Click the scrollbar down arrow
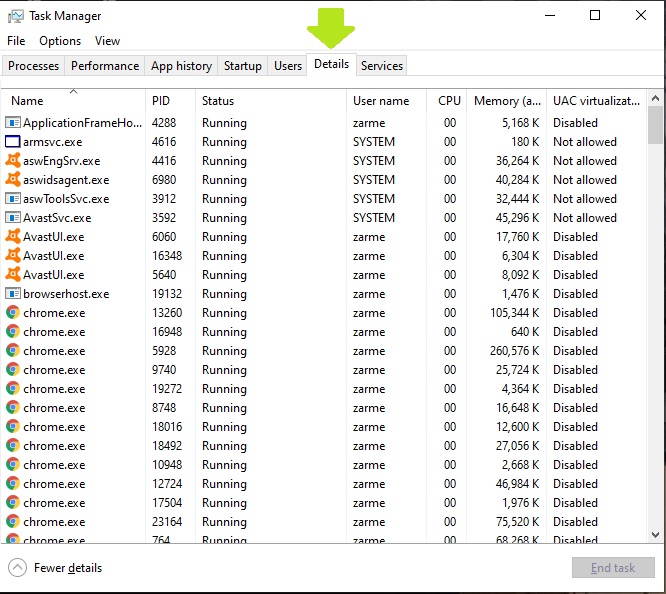The width and height of the screenshot is (666, 594). coord(655,535)
